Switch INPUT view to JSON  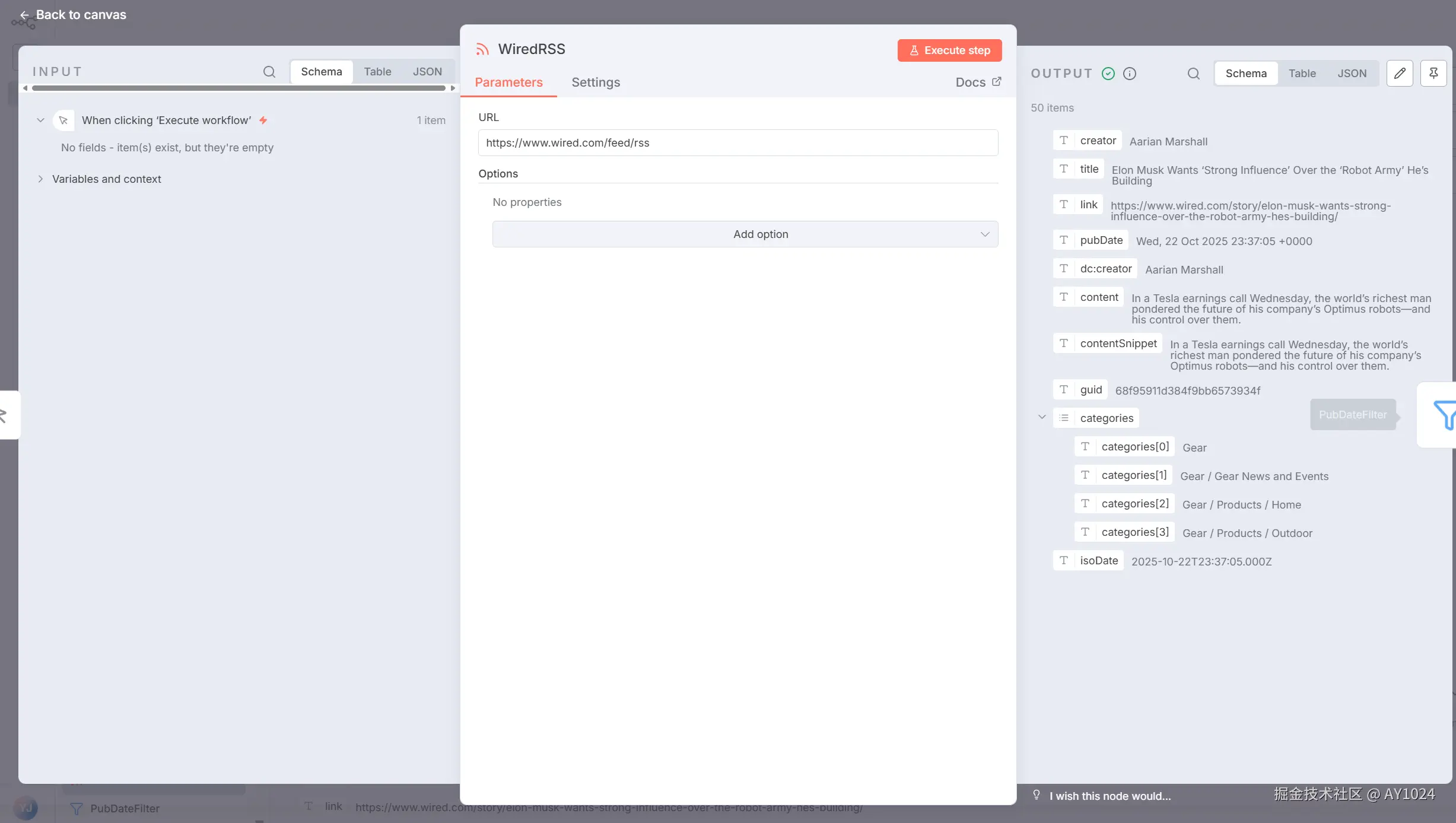tap(427, 72)
